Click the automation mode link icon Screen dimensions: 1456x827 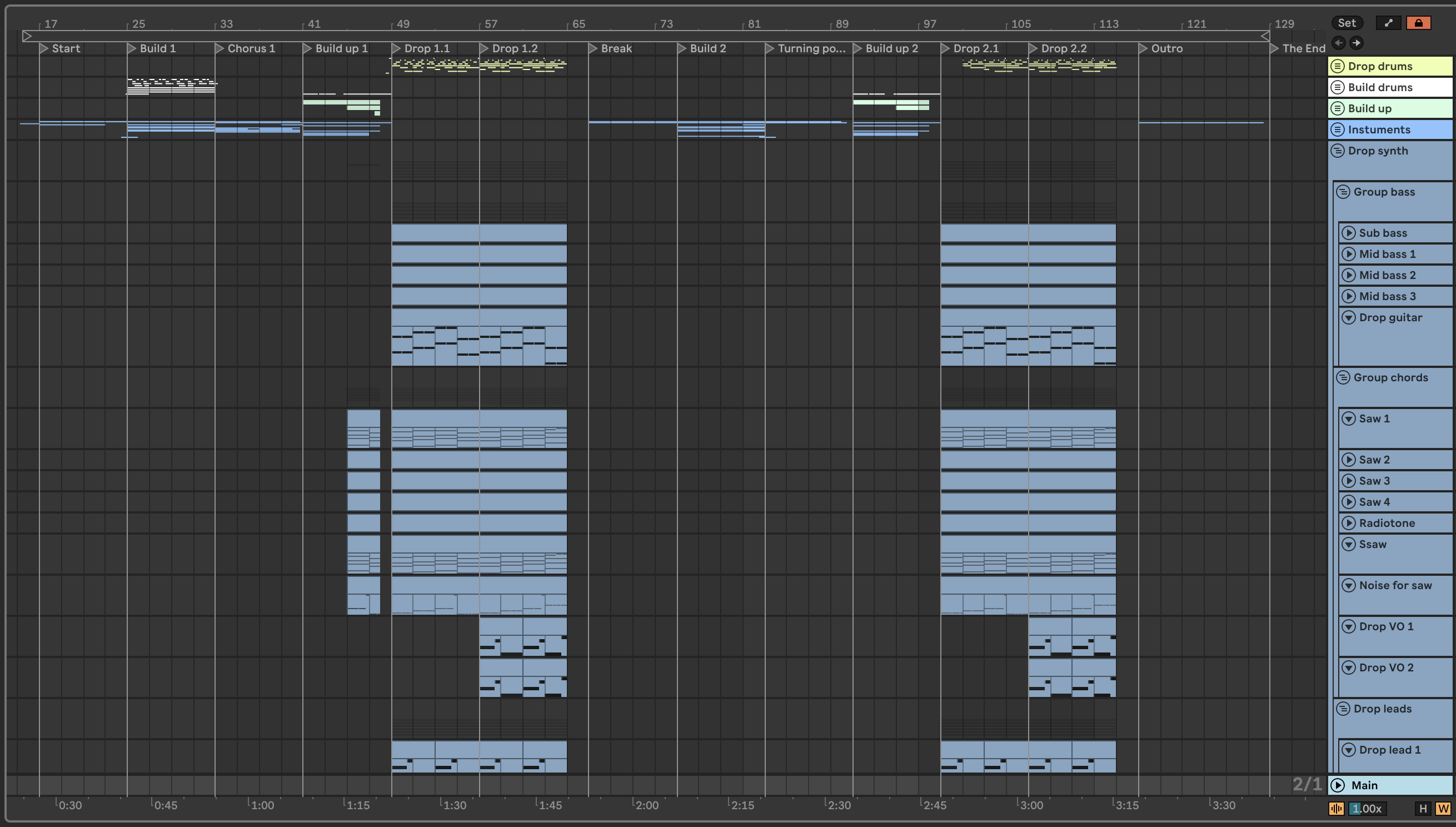(x=1388, y=23)
